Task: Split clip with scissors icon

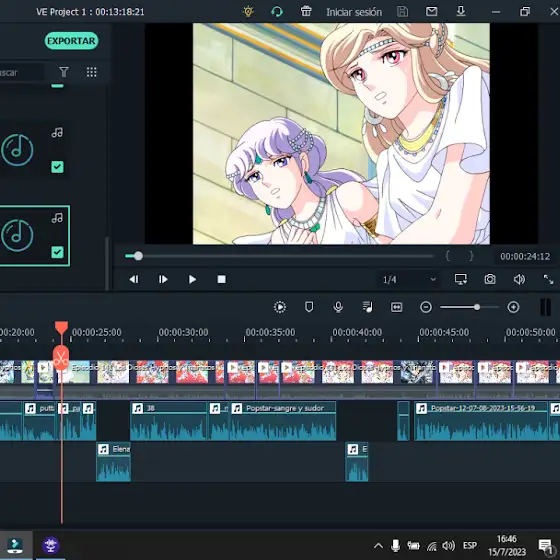Action: [61, 358]
